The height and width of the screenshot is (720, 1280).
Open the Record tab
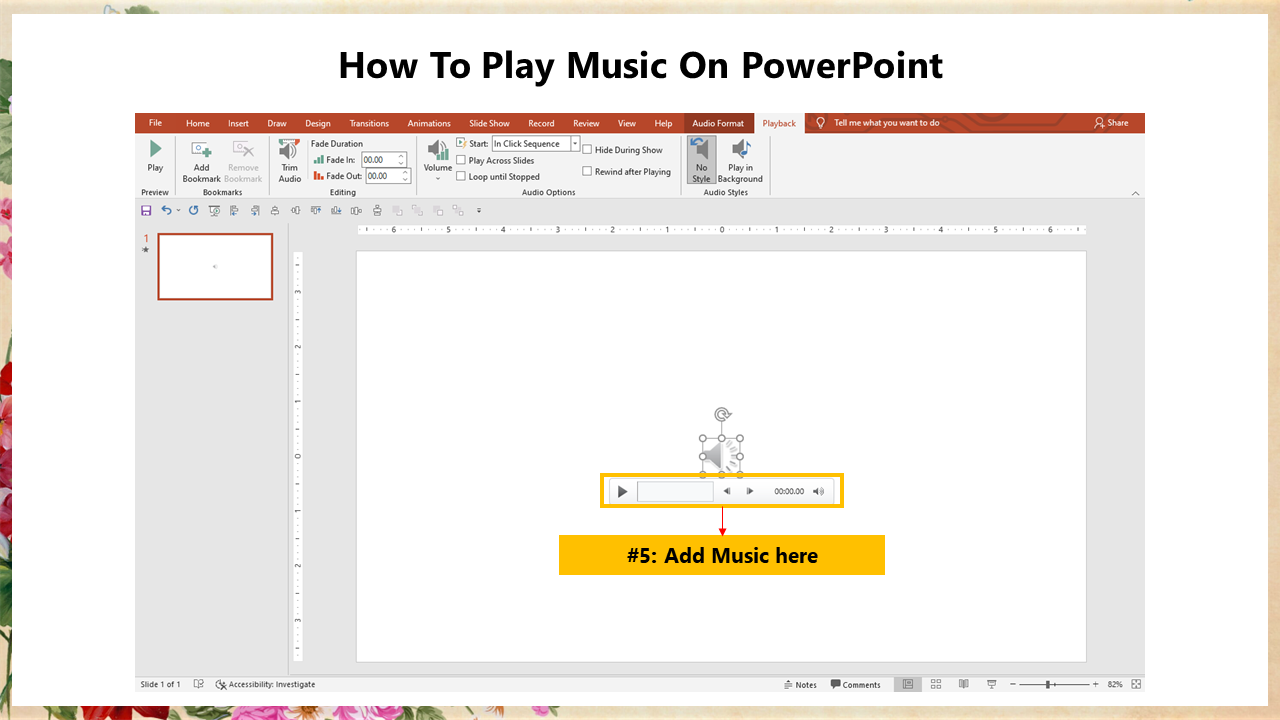pos(541,123)
